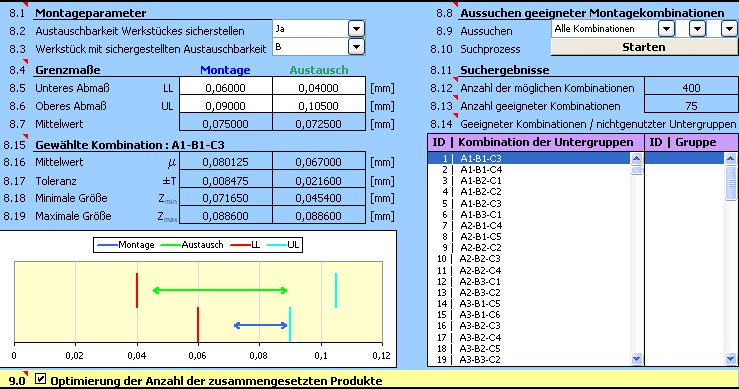
Task: Click Gruppe list scroll up arrow
Action: pyautogui.click(x=731, y=158)
